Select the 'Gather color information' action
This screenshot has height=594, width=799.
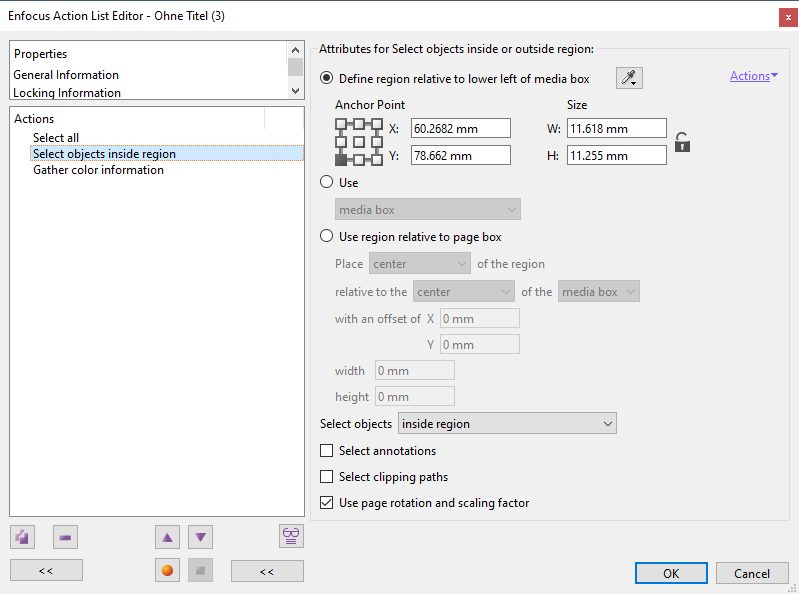[x=98, y=170]
